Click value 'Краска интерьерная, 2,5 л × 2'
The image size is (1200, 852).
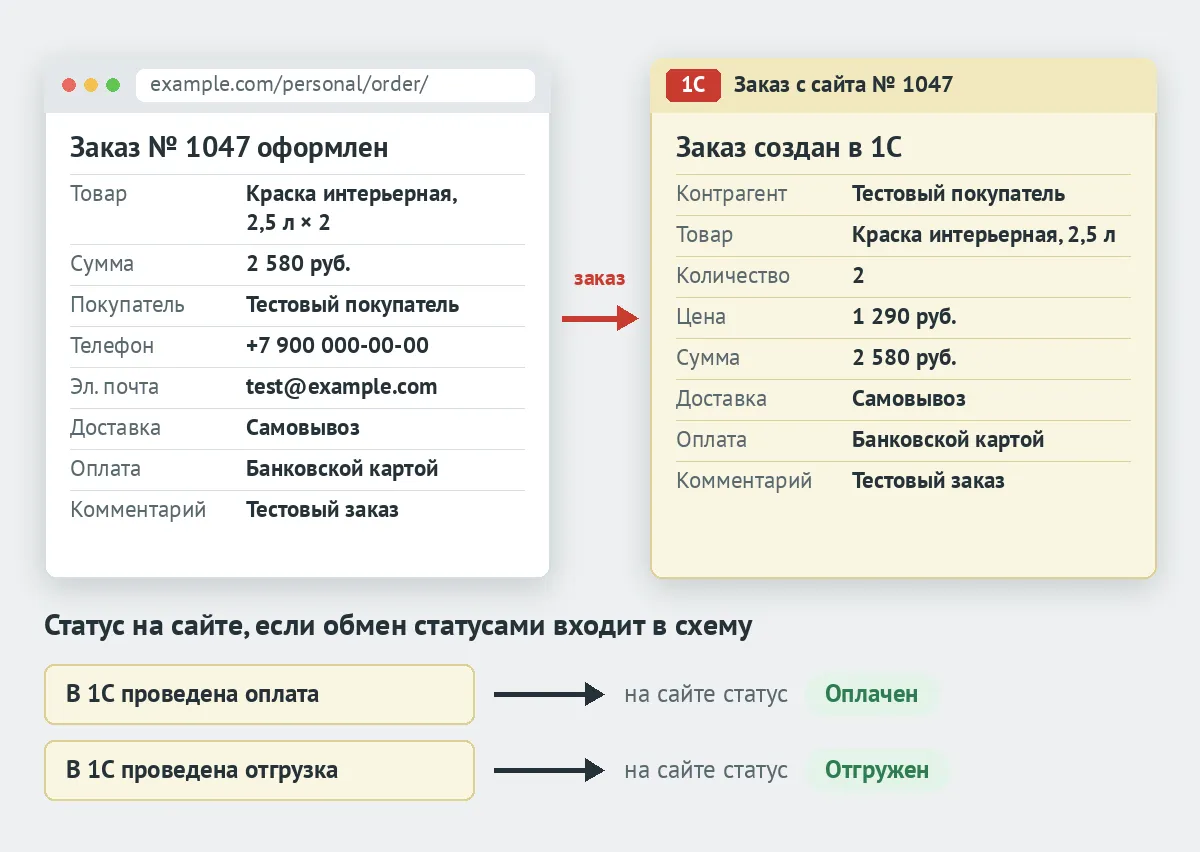coord(352,208)
